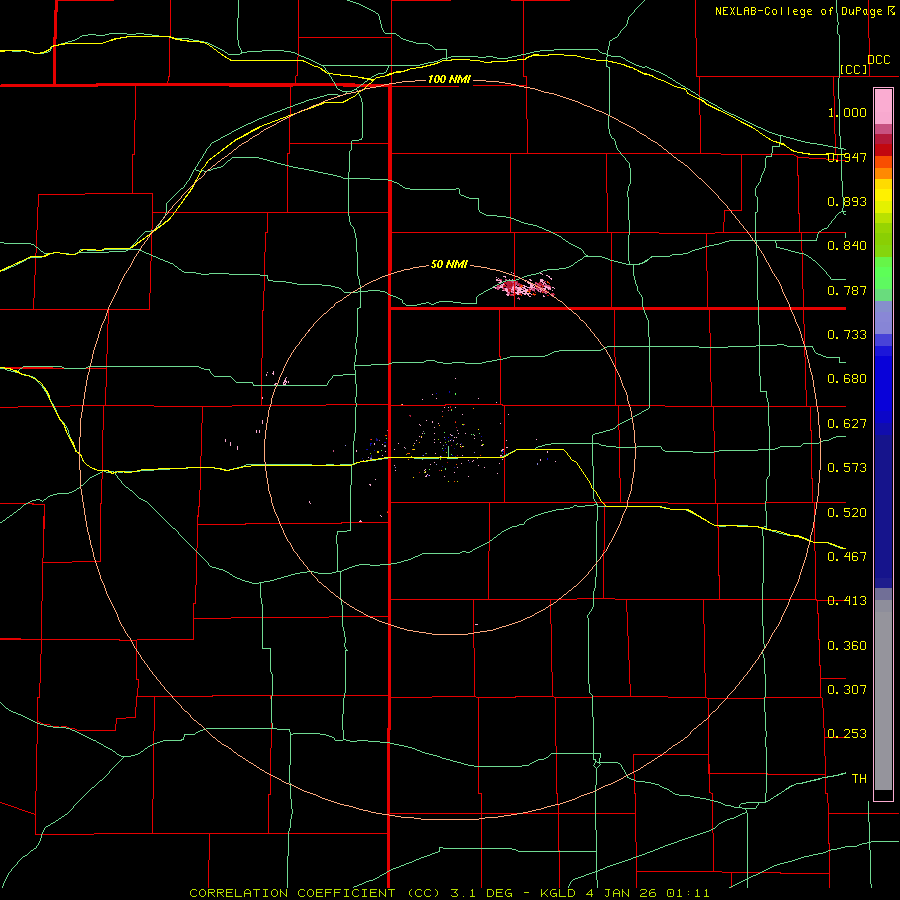Click the Correlation Coefficient caption at bottom

pyautogui.click(x=449, y=893)
